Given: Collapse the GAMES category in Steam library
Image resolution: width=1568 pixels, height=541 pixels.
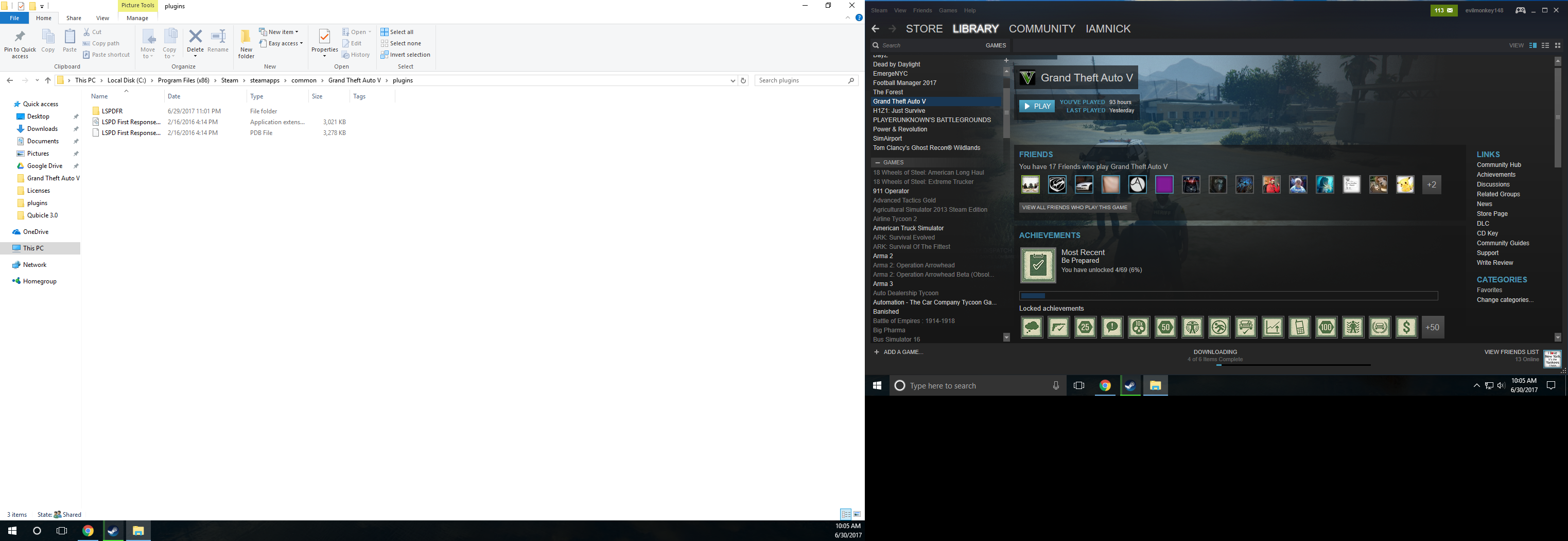Looking at the screenshot, I should click(877, 163).
